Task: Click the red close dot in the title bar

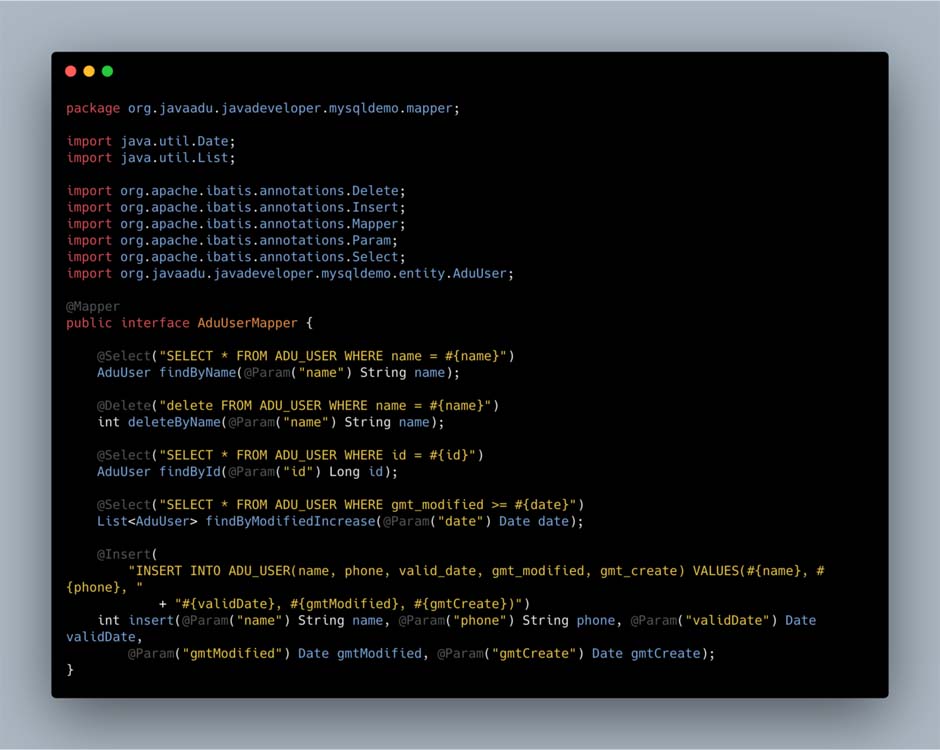Action: point(70,71)
